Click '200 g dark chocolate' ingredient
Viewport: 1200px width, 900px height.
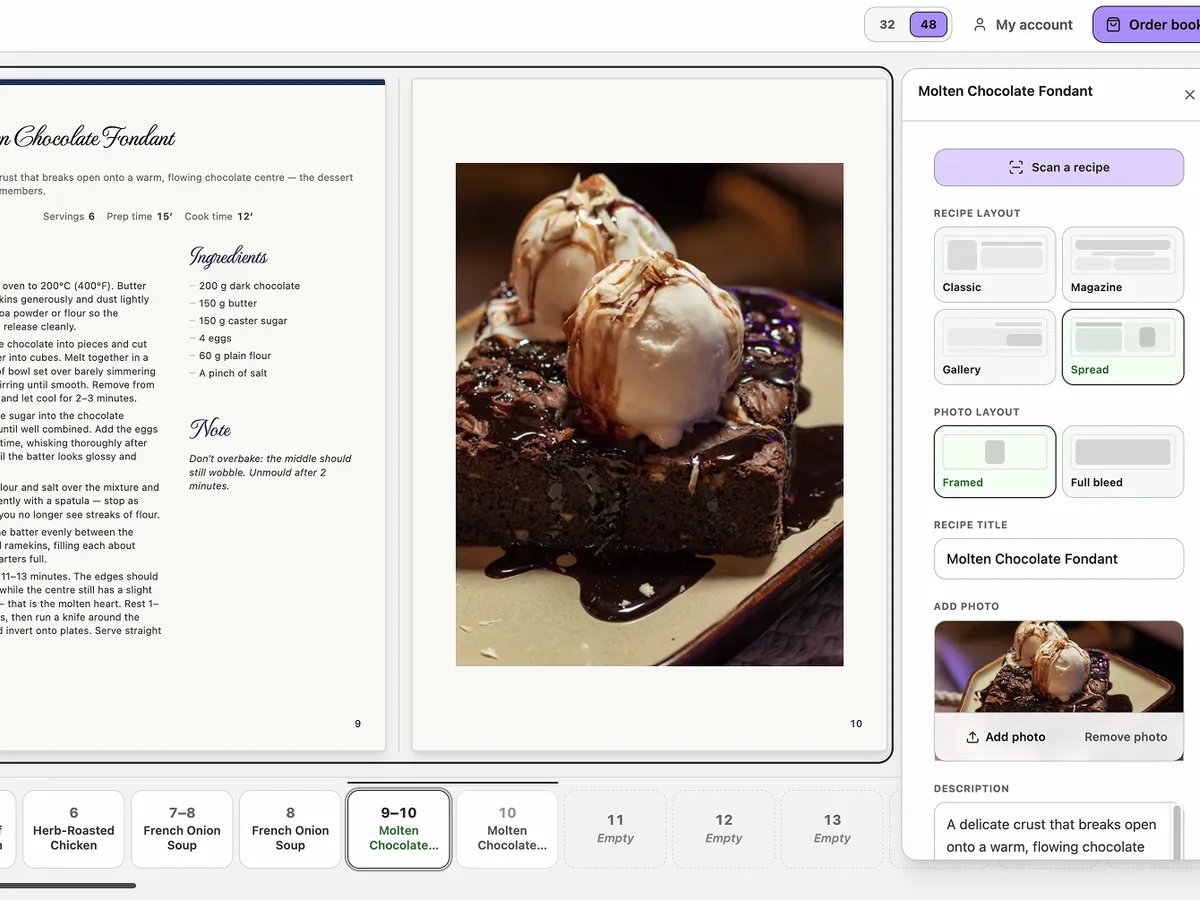(249, 286)
